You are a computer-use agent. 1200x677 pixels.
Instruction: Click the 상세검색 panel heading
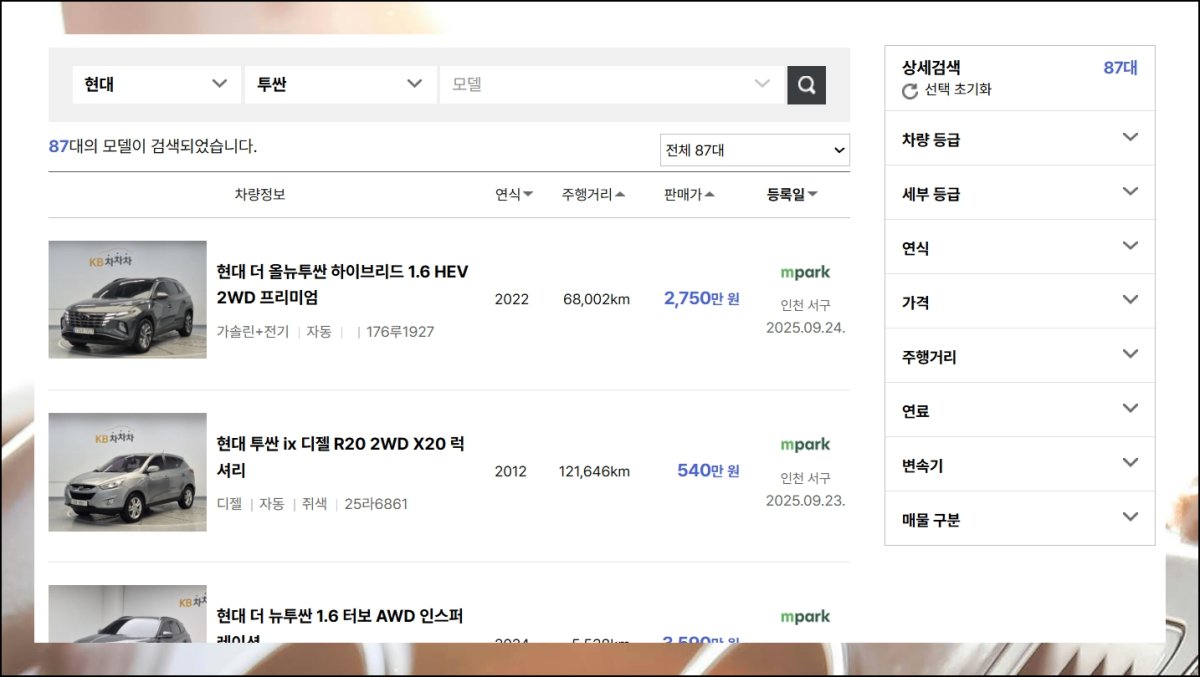coord(931,68)
